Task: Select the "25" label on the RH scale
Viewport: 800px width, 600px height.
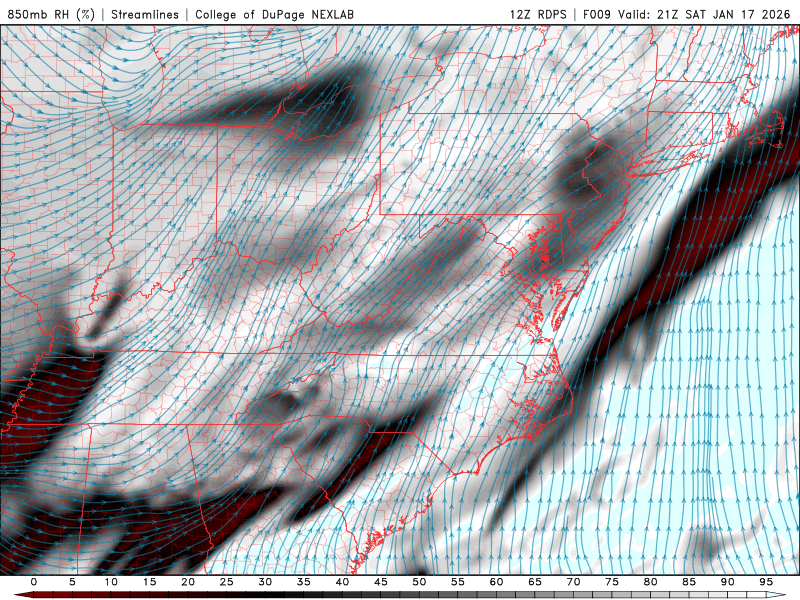Action: tap(227, 582)
